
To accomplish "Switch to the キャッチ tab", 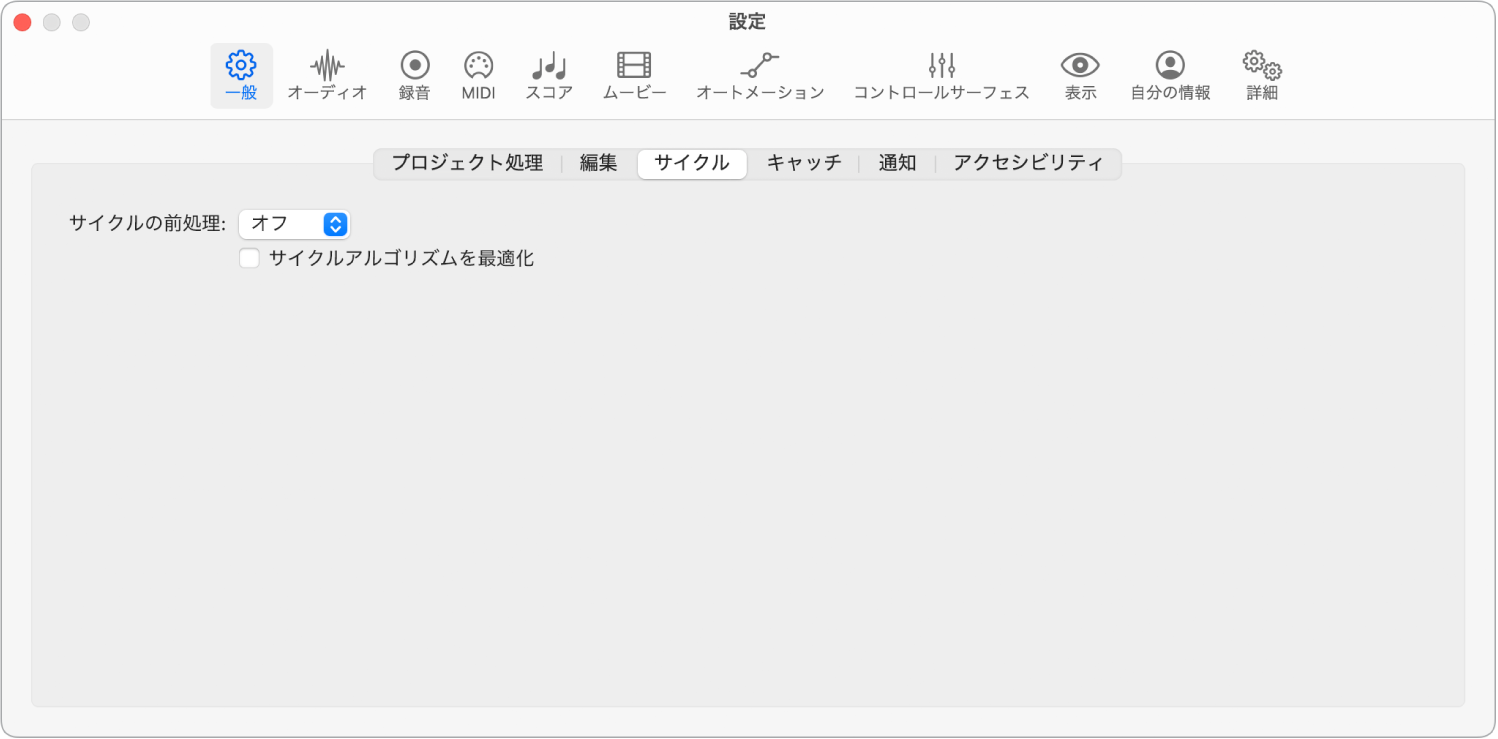I will click(x=804, y=164).
